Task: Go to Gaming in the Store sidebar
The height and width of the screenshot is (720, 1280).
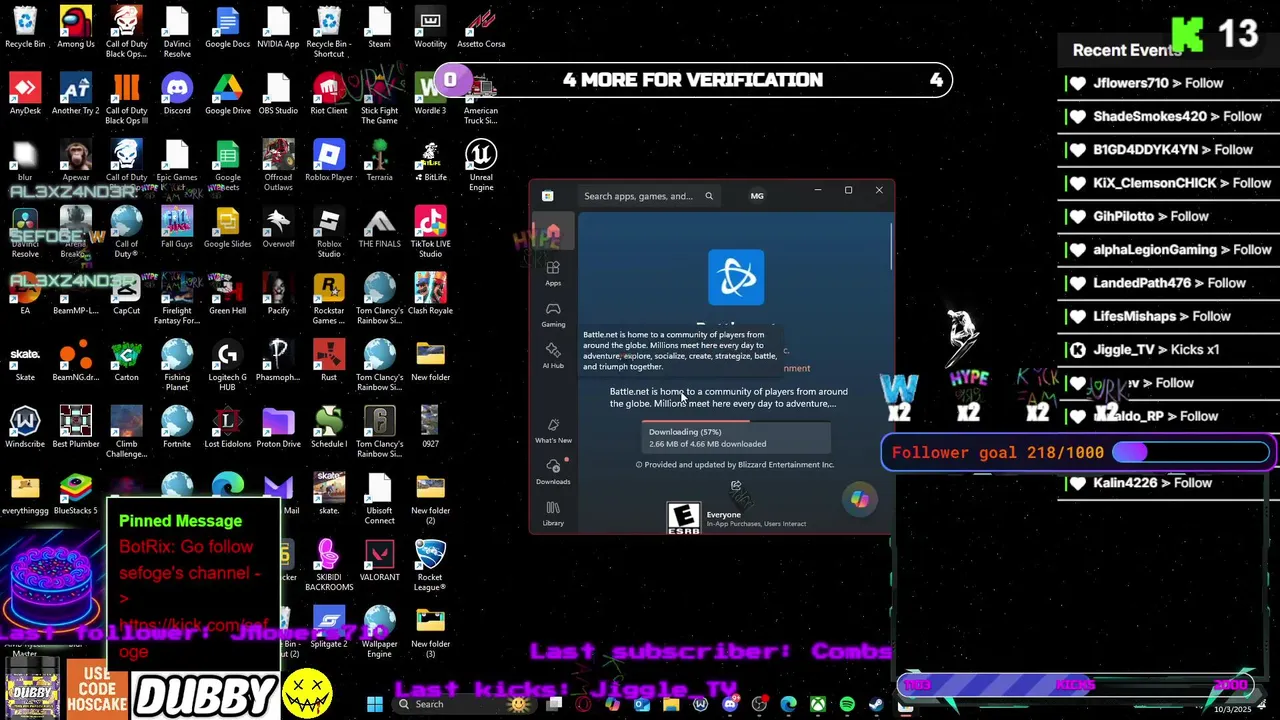Action: tap(553, 315)
